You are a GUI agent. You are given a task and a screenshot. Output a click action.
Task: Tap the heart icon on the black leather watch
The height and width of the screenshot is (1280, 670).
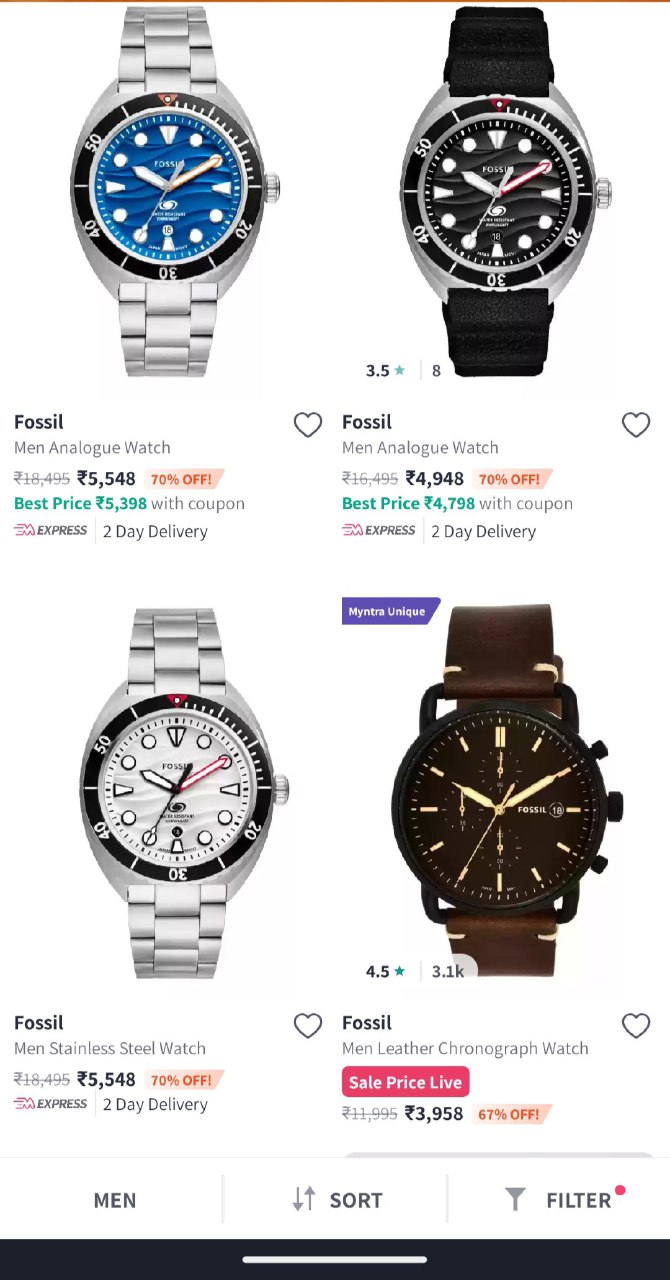click(x=636, y=425)
